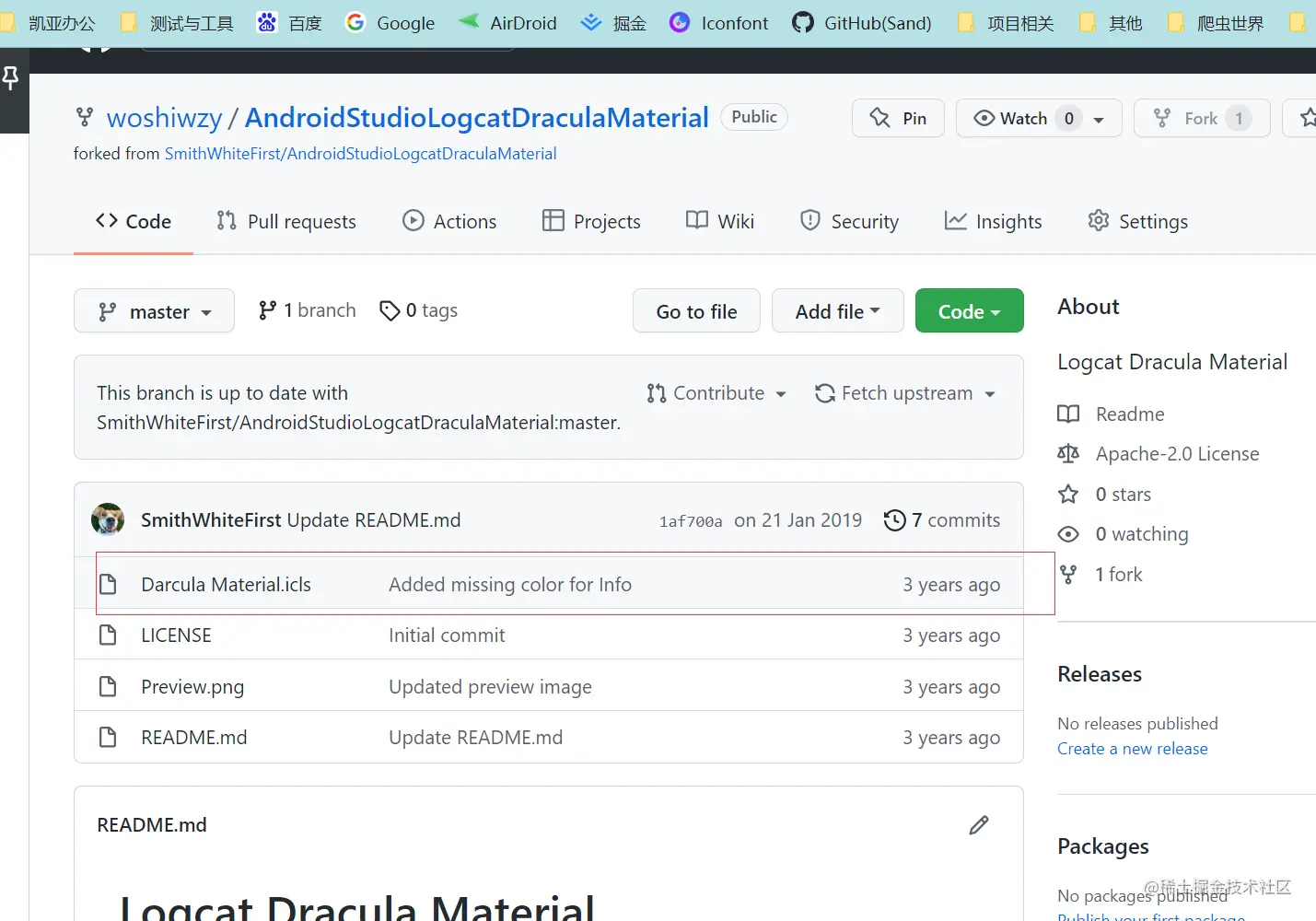Open the 项目相关 bookmark folder

pyautogui.click(x=1006, y=23)
